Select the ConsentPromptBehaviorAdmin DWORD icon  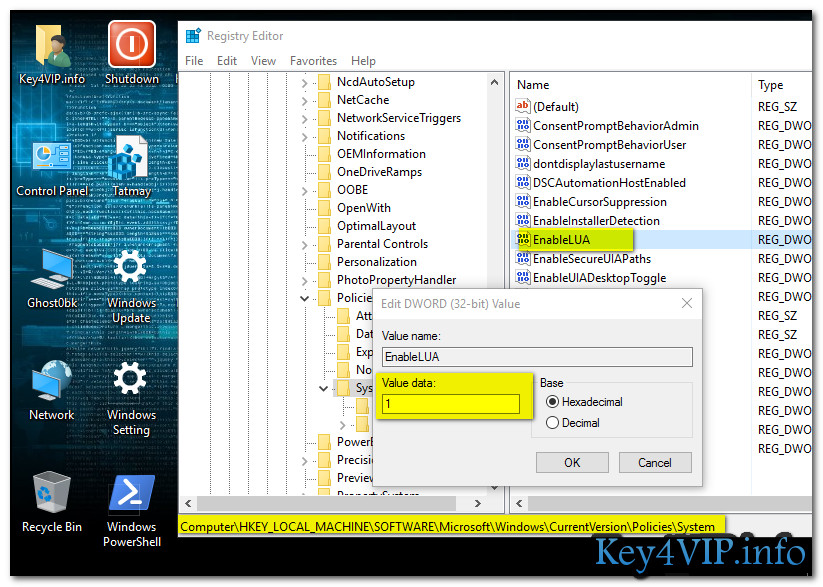tap(522, 125)
